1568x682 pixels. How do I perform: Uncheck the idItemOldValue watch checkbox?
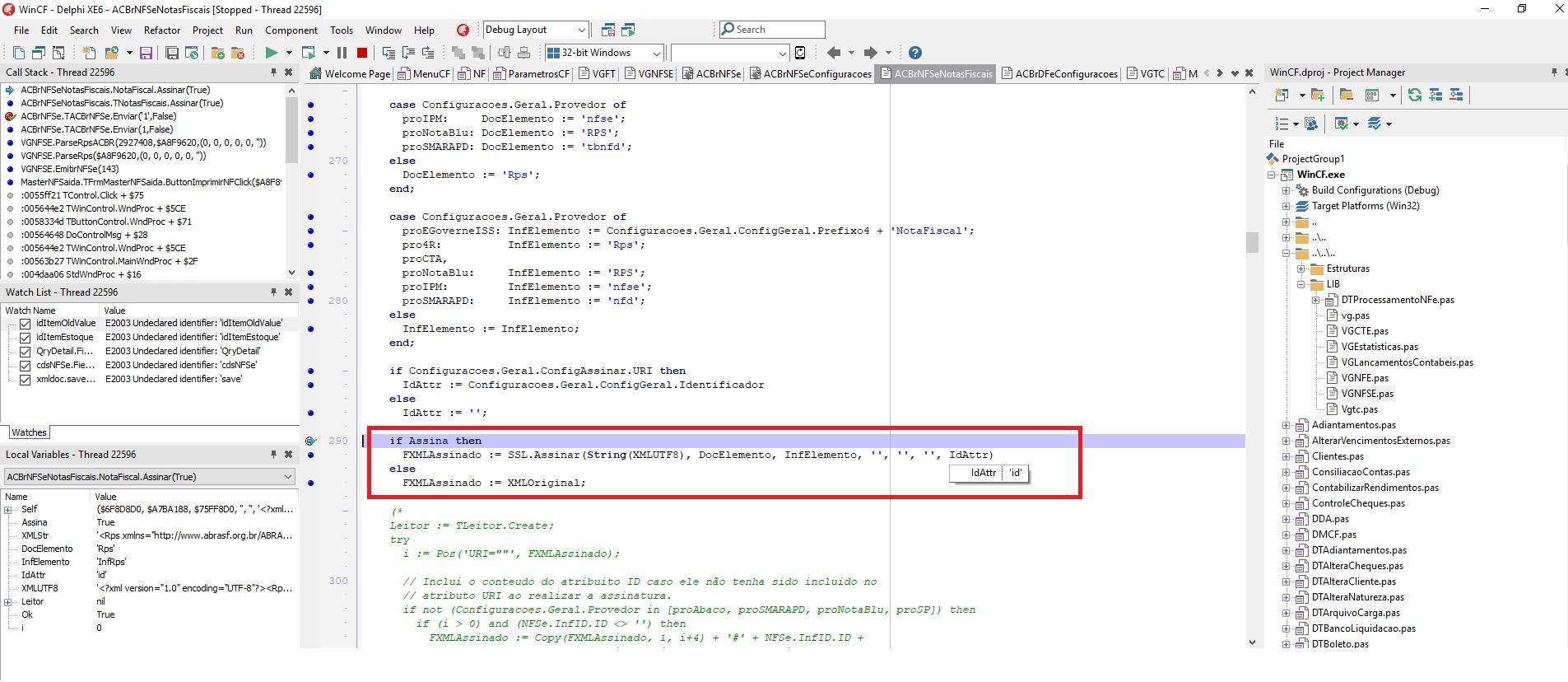point(26,324)
